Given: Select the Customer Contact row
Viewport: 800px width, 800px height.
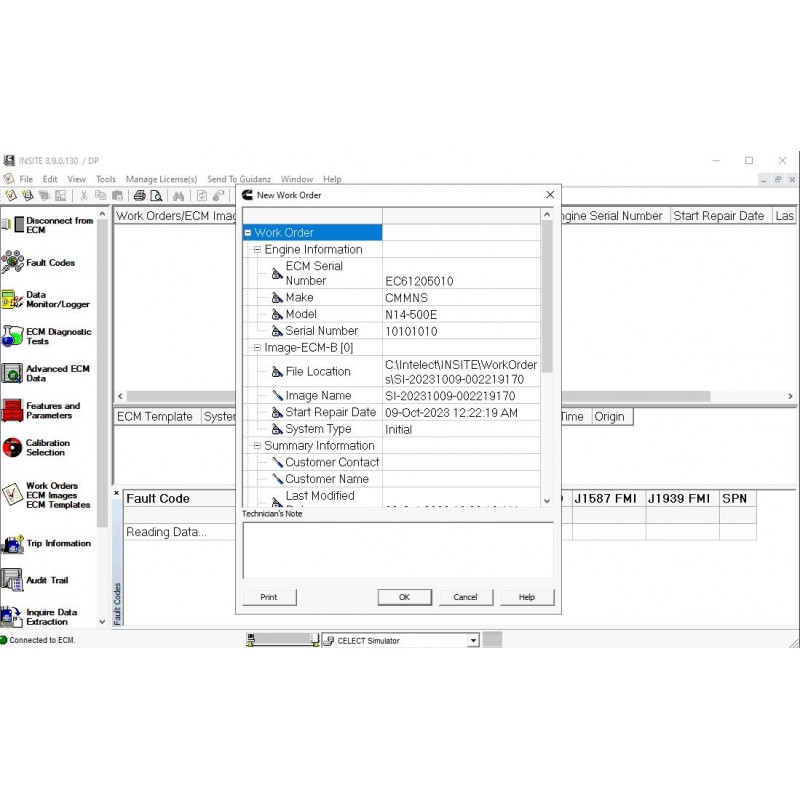Looking at the screenshot, I should [391, 462].
